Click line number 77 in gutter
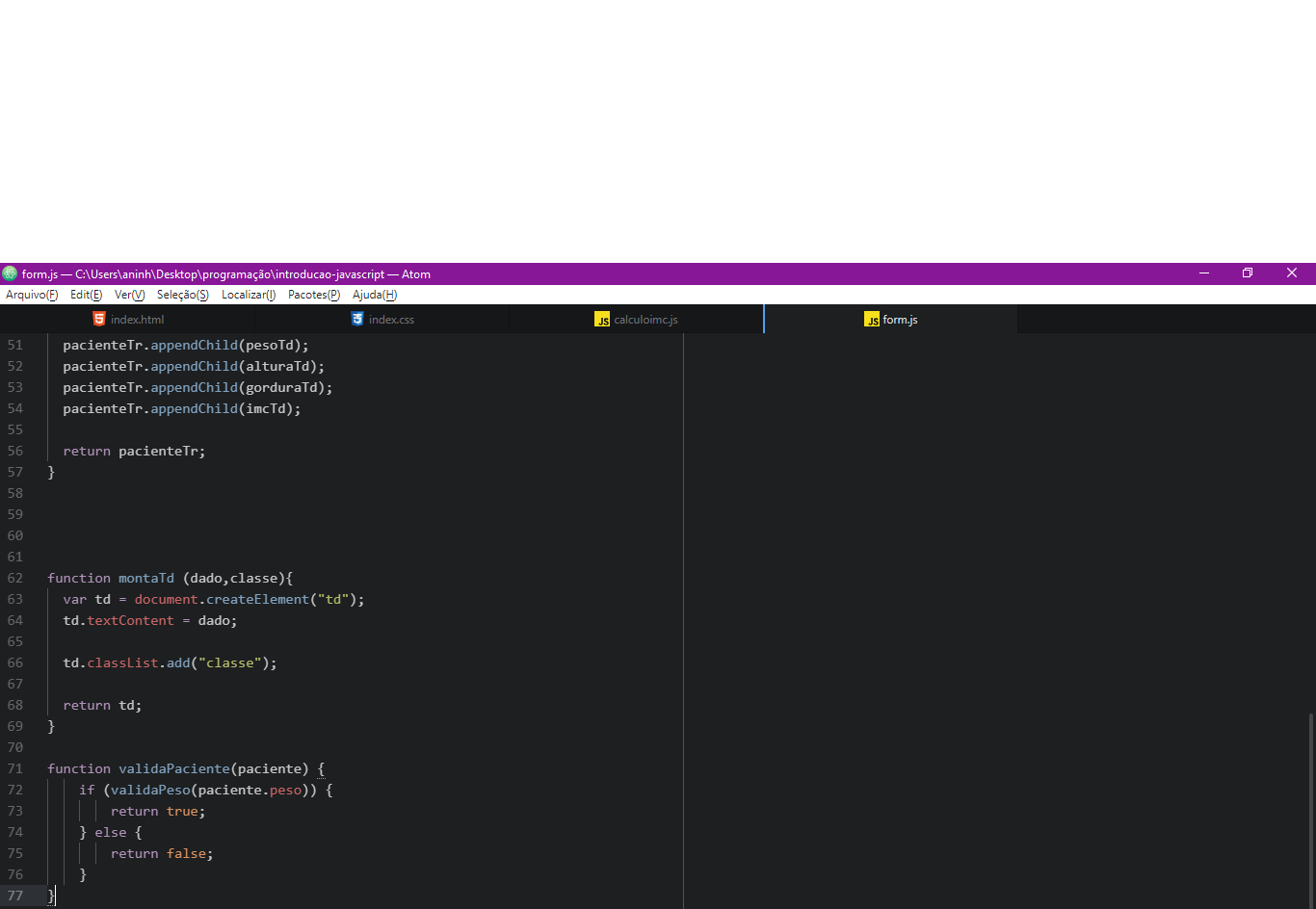Viewport: 1316px width, 909px height. [x=15, y=896]
